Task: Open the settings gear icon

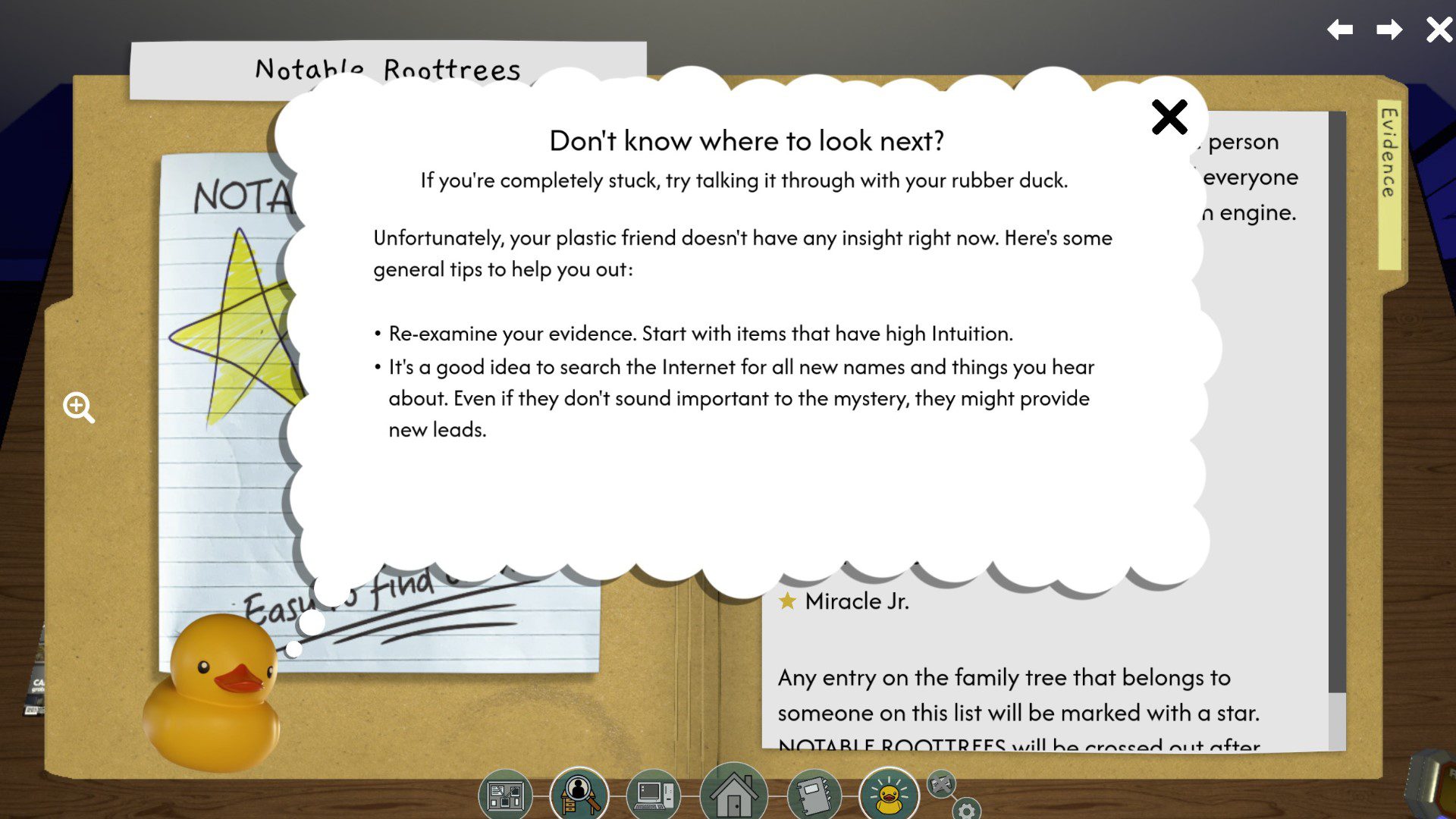Action: [966, 810]
